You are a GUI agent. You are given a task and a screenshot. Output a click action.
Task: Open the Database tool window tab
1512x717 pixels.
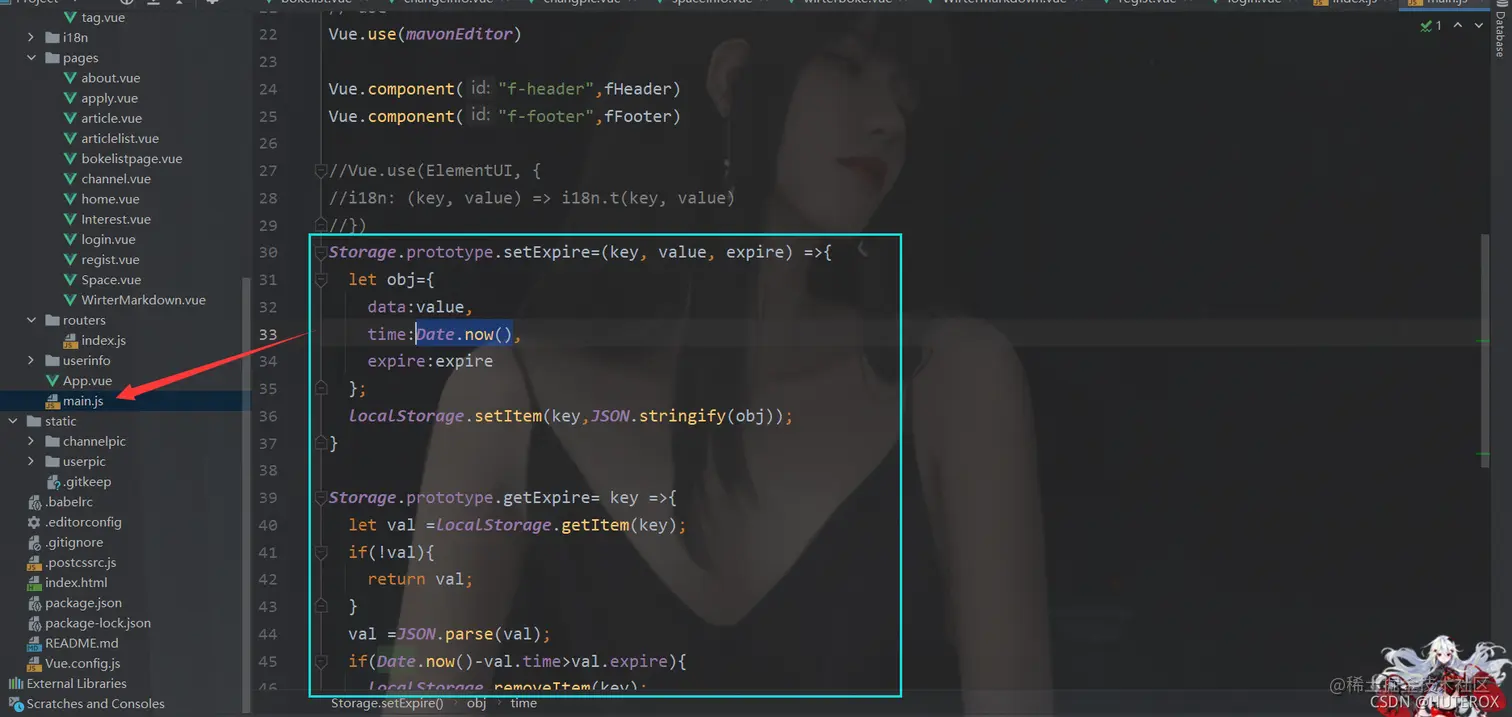(x=1500, y=30)
